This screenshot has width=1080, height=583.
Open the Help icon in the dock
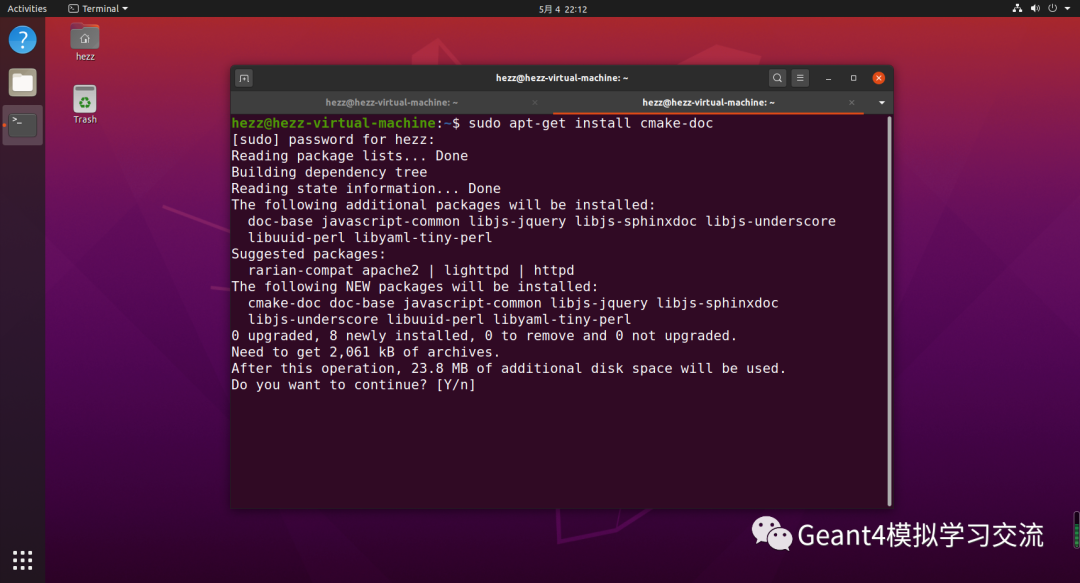[22, 39]
